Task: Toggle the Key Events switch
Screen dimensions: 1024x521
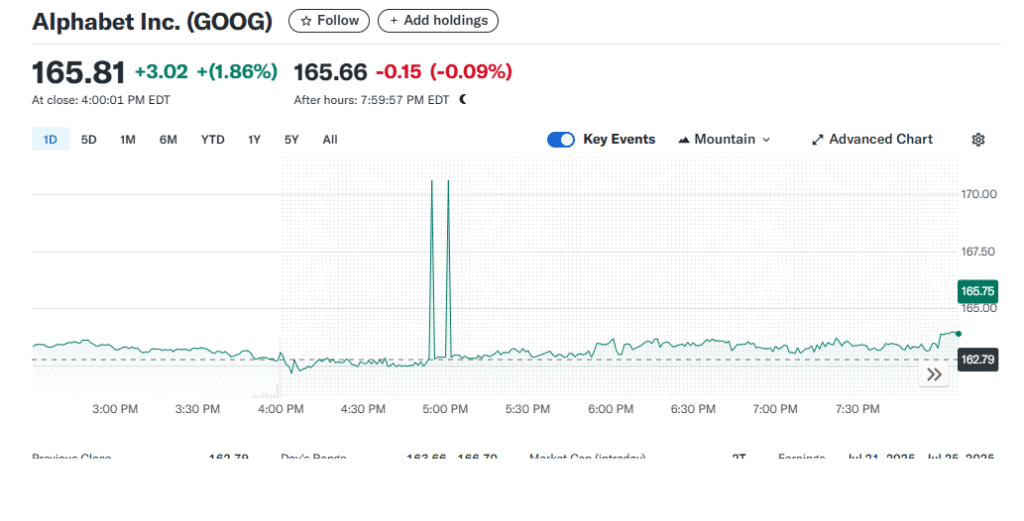Action: coord(560,140)
